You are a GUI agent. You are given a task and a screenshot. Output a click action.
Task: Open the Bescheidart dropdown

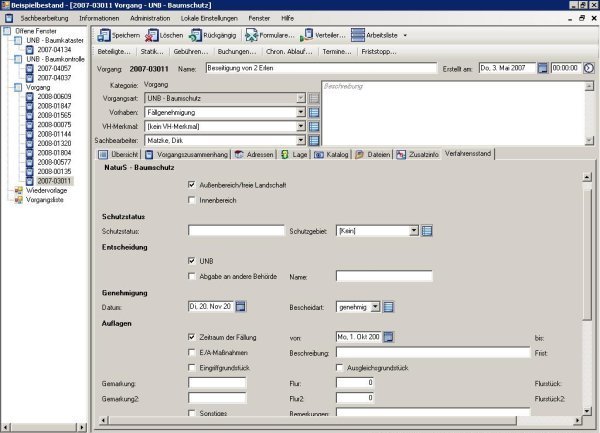pyautogui.click(x=375, y=307)
